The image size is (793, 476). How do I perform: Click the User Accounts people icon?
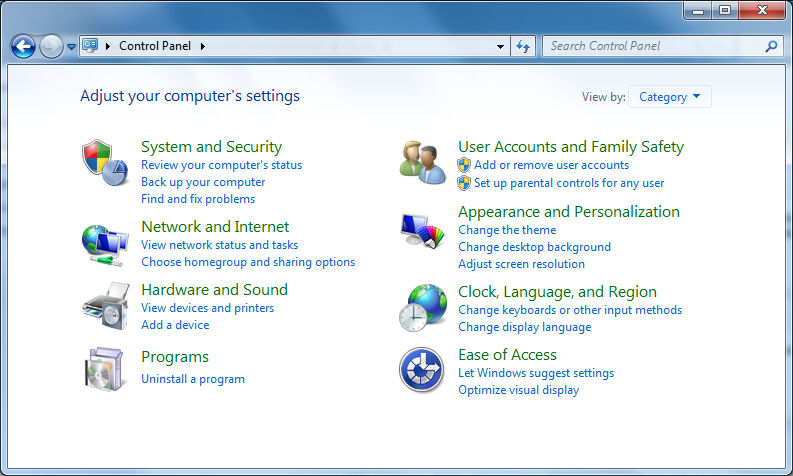click(x=422, y=161)
